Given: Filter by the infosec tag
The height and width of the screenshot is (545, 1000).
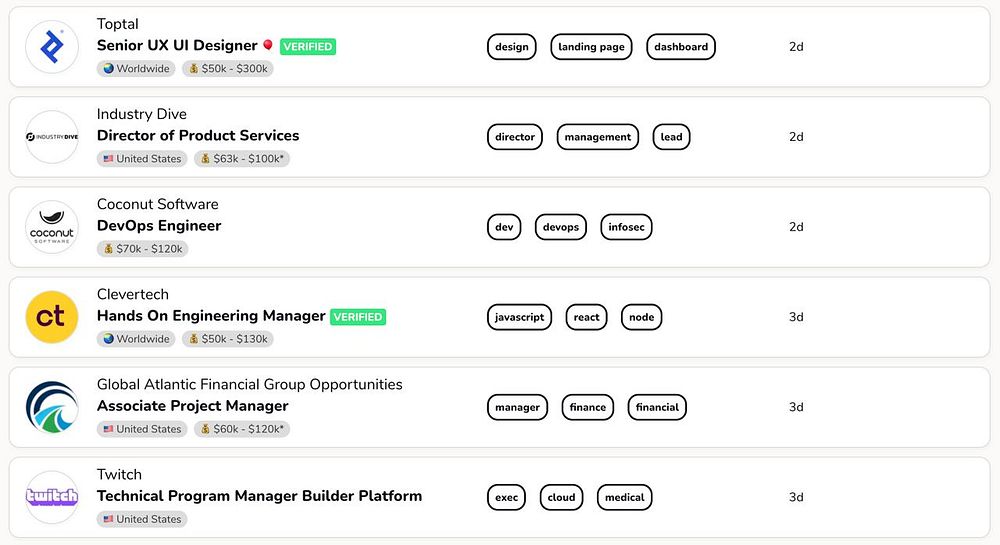Looking at the screenshot, I should tap(626, 227).
